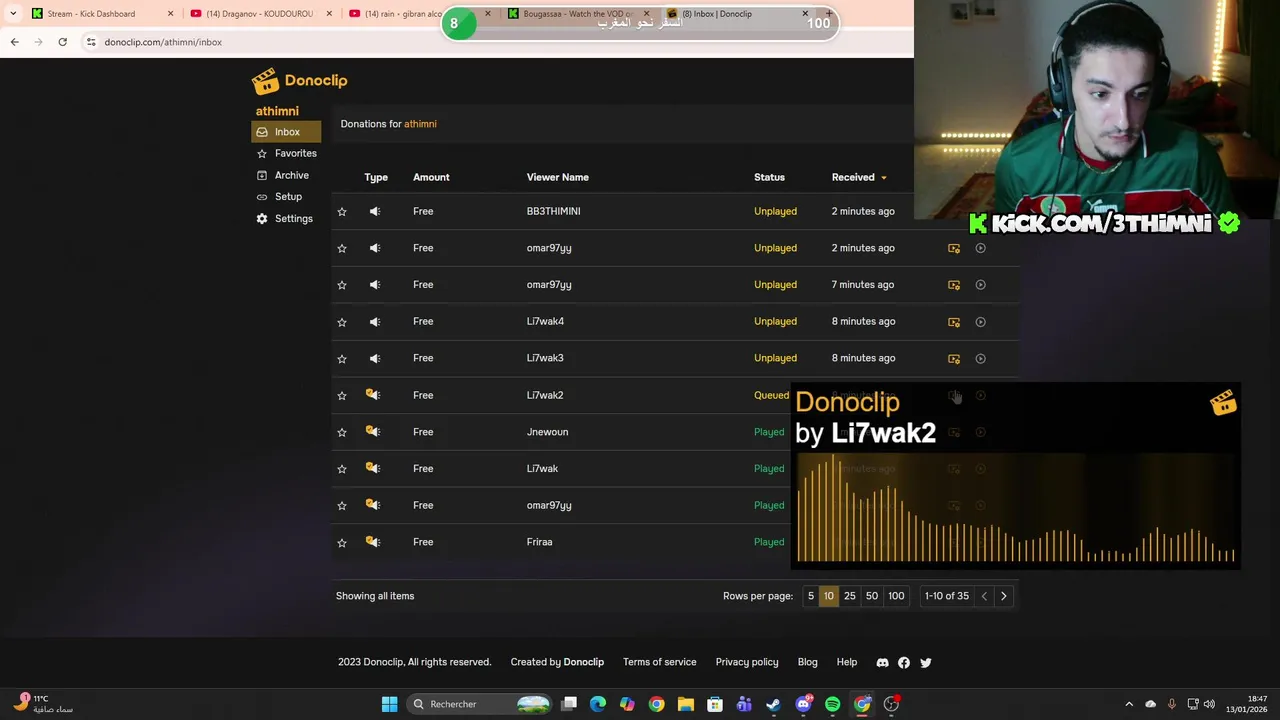Viewport: 1280px width, 720px height.
Task: Sort by the Status column header
Action: pos(769,177)
